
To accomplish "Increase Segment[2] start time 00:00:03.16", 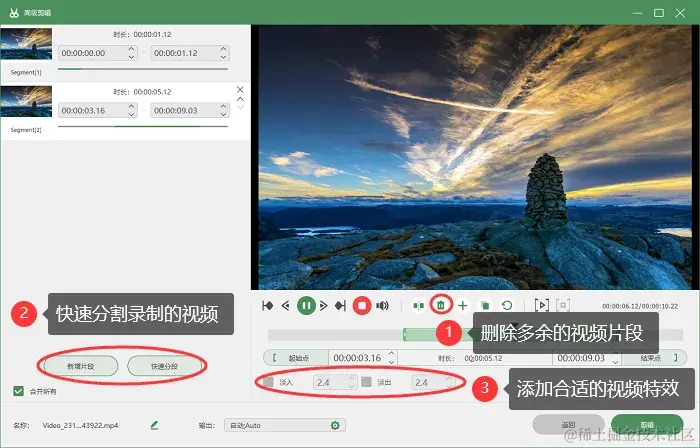I will point(131,106).
